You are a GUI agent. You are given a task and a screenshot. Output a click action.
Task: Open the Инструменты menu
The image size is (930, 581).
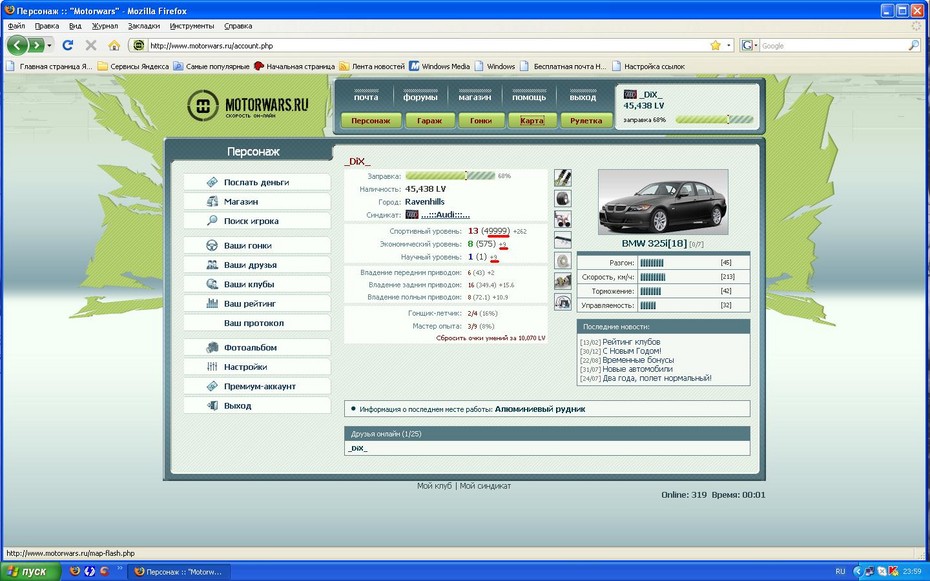(x=192, y=26)
